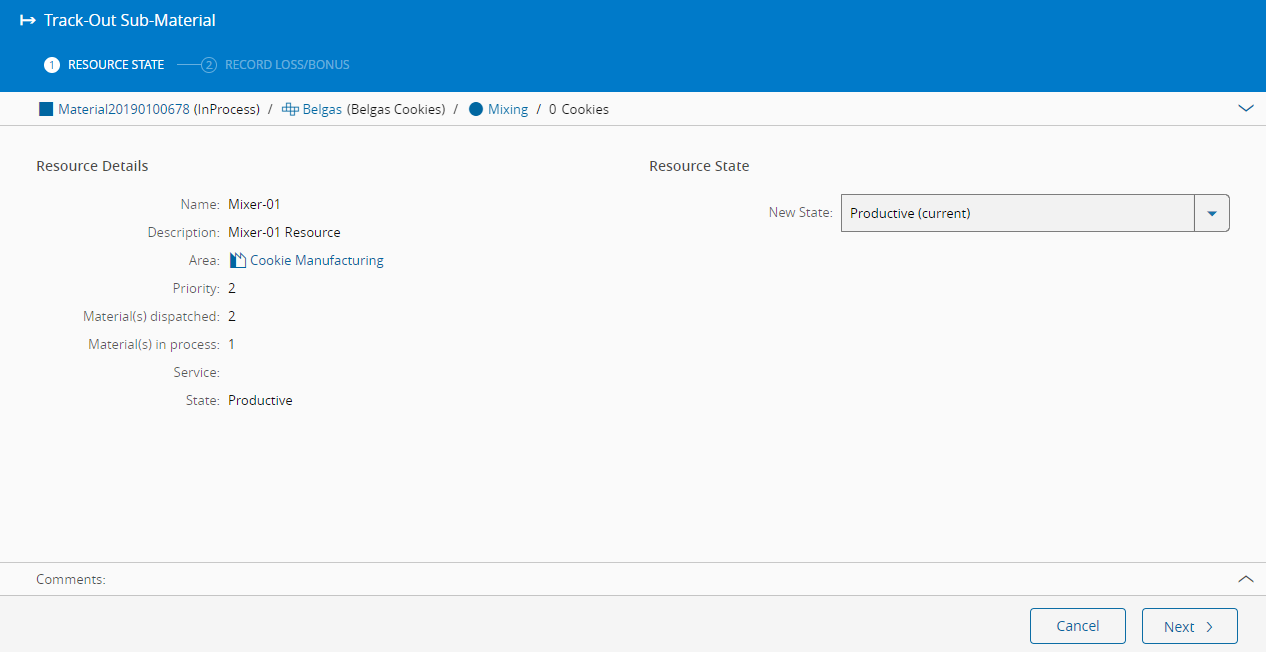Screen dimensions: 1266x652
Task: Click the Material(s) in process value 1
Action: 232,344
